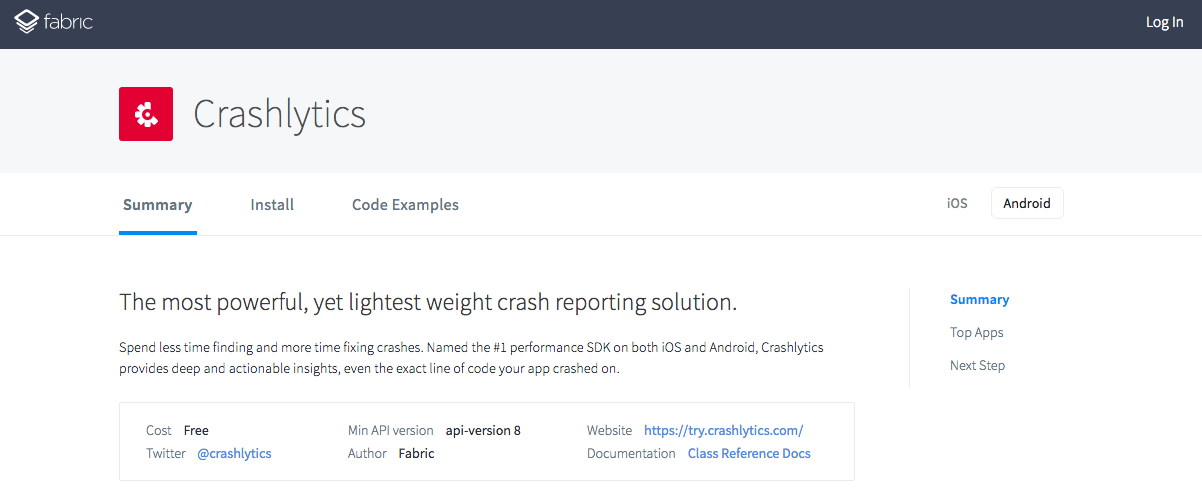Click the Fabric layered-stack logo icon
1202x499 pixels.
coord(26,22)
